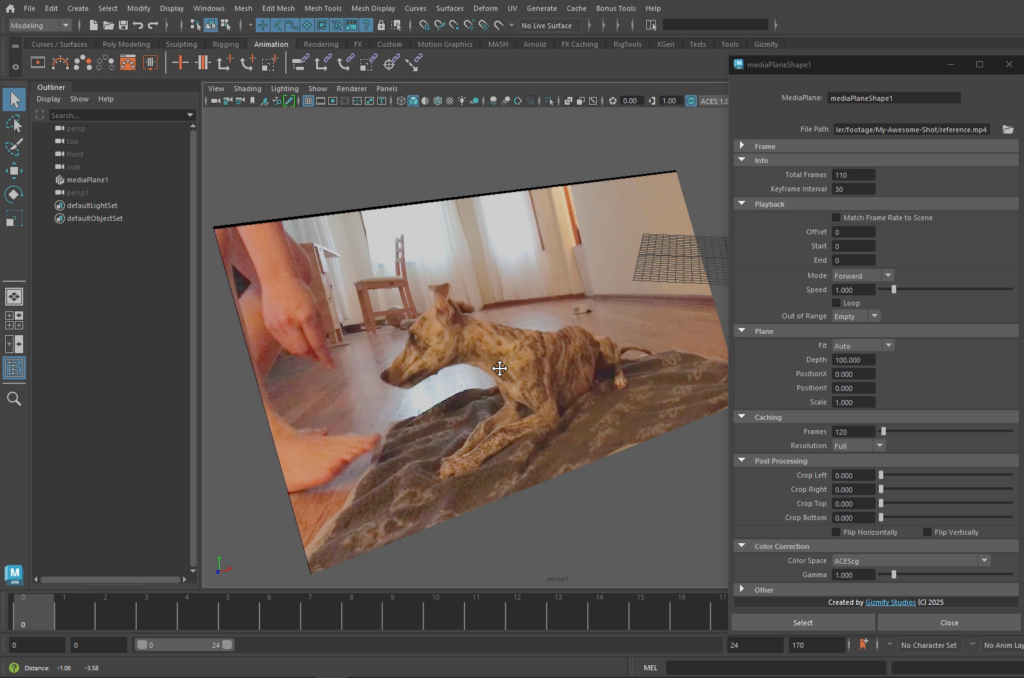This screenshot has height=678, width=1024.
Task: Open the search magnifier icon in sidebar
Action: pyautogui.click(x=14, y=398)
